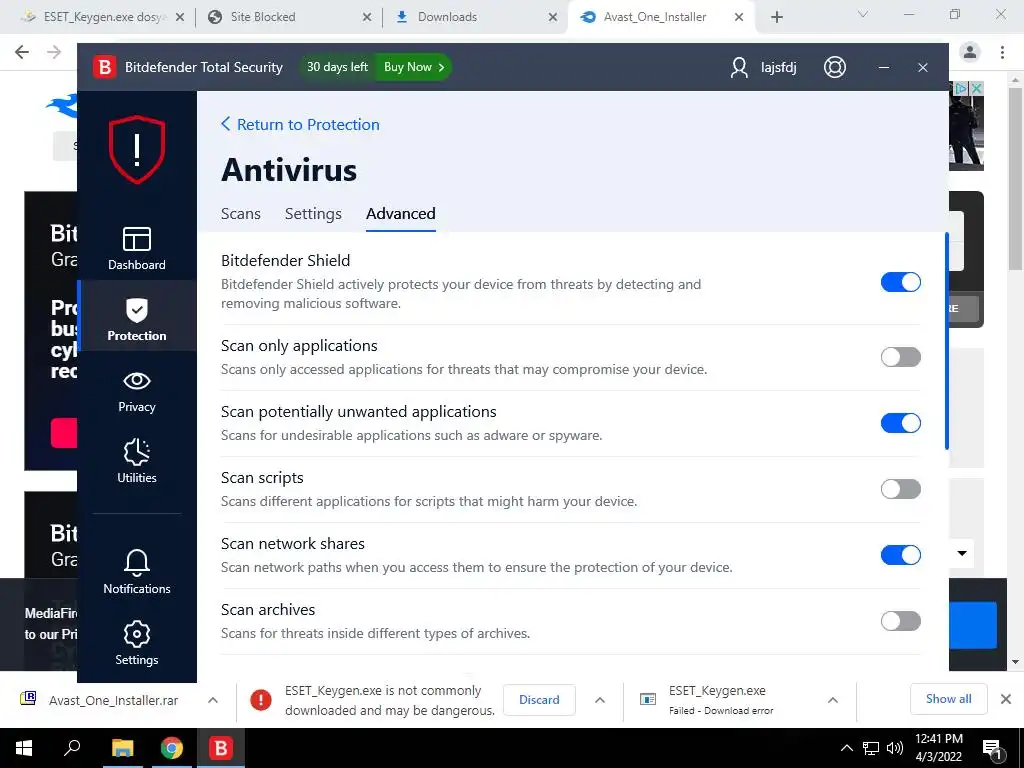Open Privacy section in sidebar
The width and height of the screenshot is (1024, 768).
136,391
